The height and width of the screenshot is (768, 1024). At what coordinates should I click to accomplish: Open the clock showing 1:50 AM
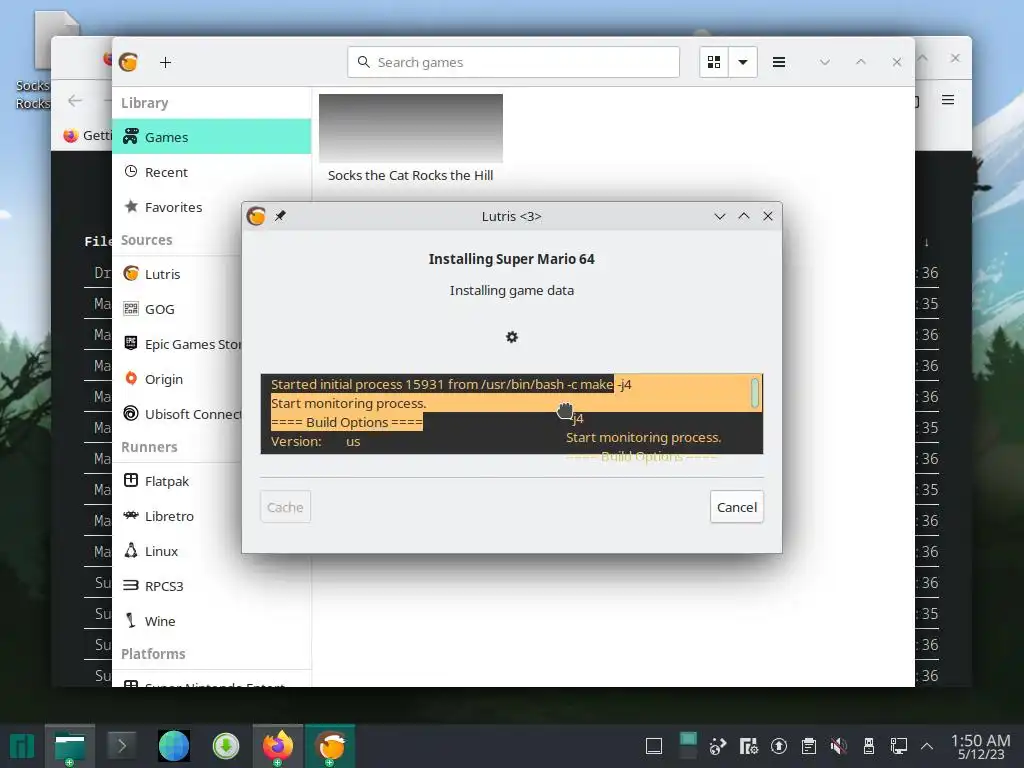click(x=981, y=746)
